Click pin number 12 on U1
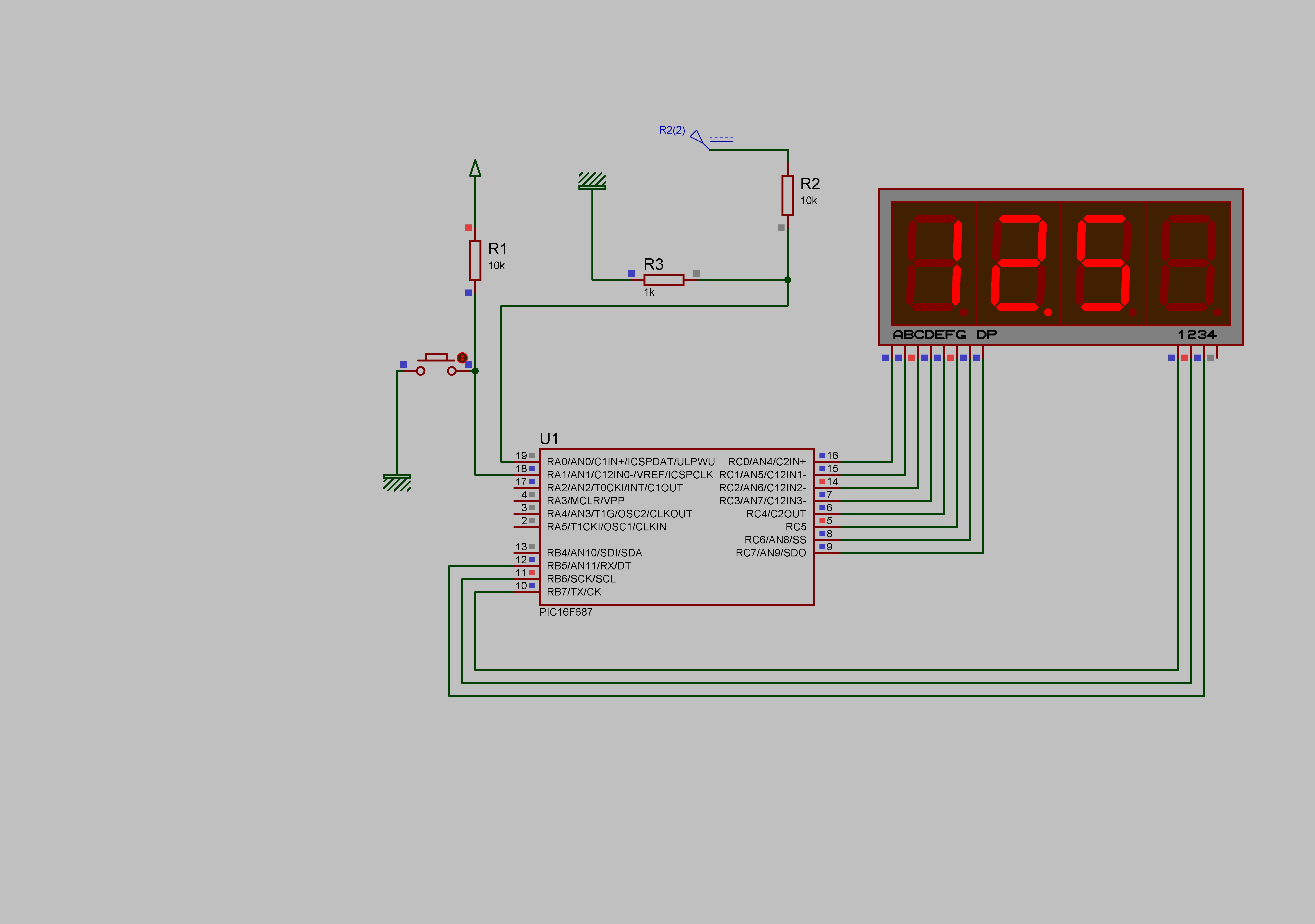This screenshot has height=924, width=1315. [x=521, y=560]
